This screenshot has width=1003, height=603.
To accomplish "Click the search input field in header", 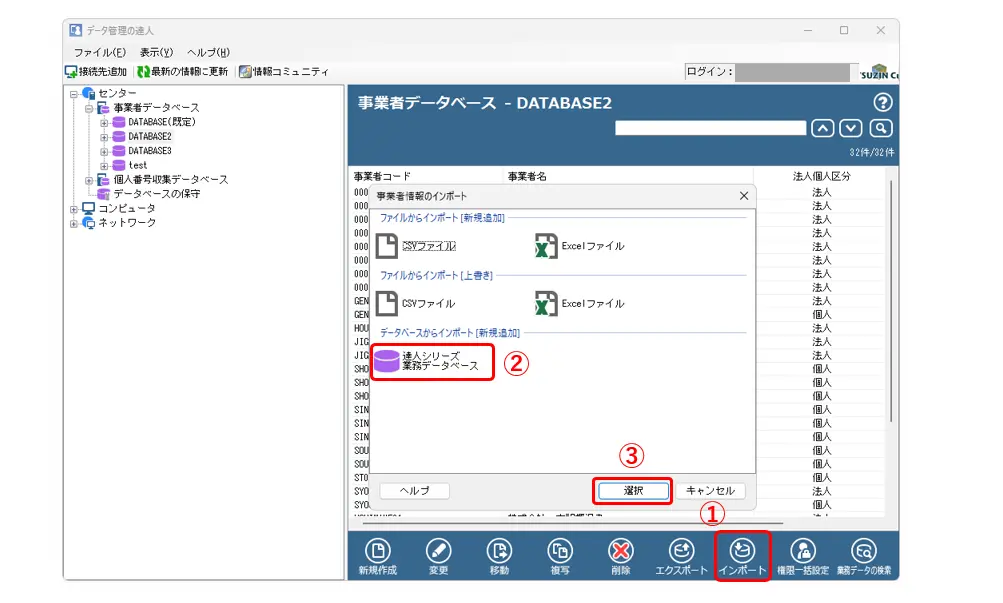I will [x=710, y=128].
